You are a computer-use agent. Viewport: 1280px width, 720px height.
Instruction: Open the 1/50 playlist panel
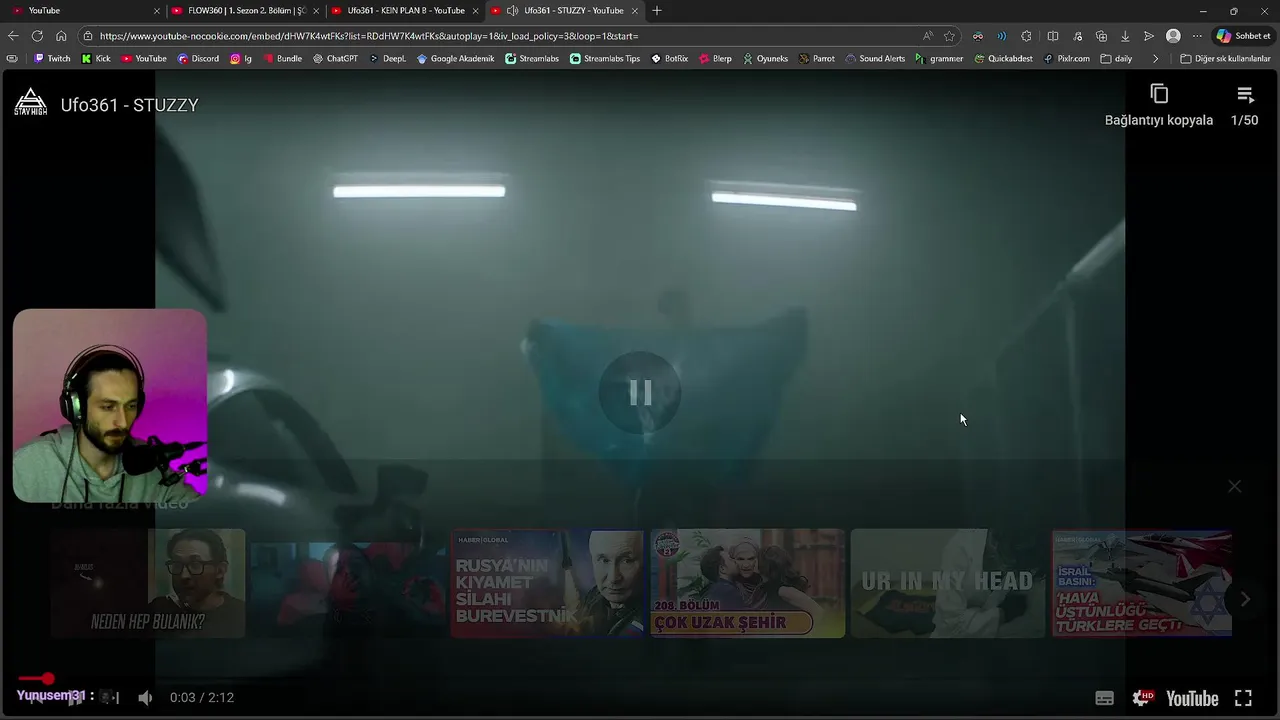[x=1245, y=105]
